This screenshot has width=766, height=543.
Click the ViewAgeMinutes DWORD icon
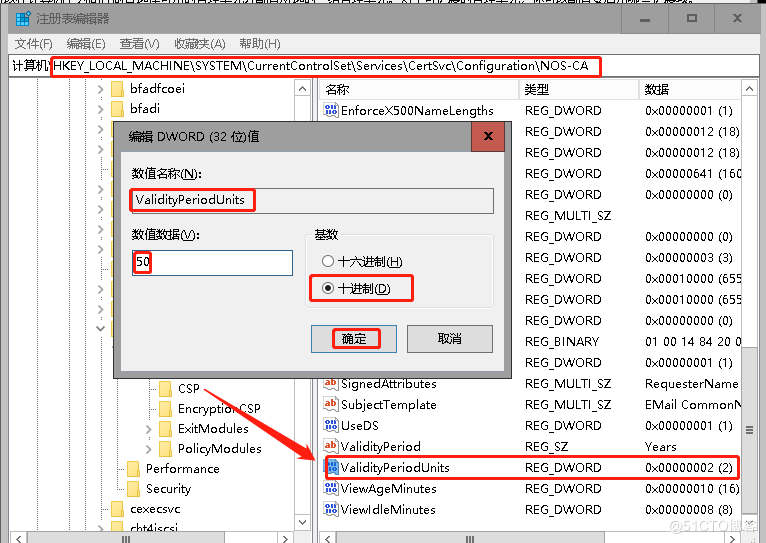(331, 488)
